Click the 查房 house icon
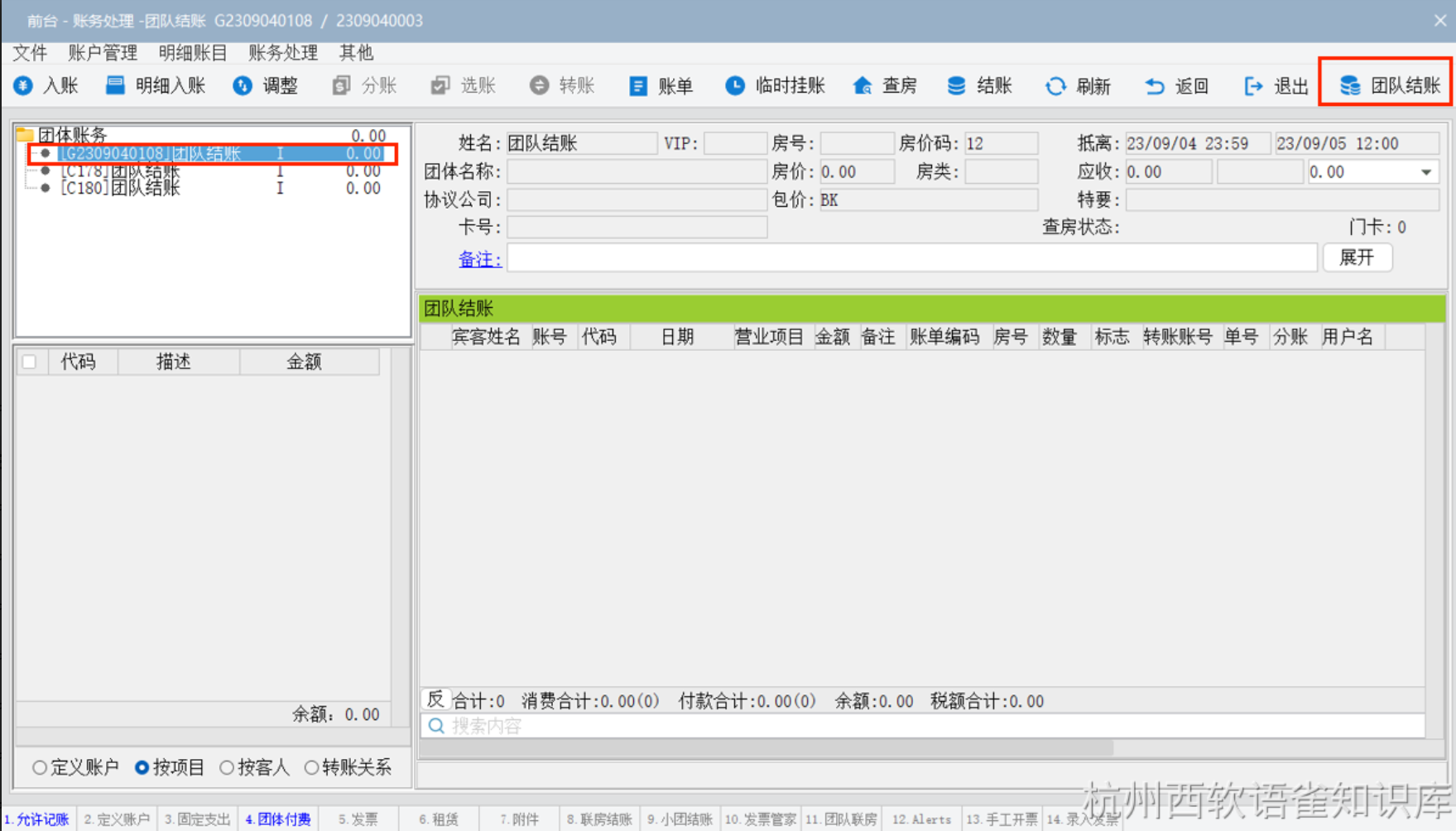The width and height of the screenshot is (1456, 831). click(863, 85)
